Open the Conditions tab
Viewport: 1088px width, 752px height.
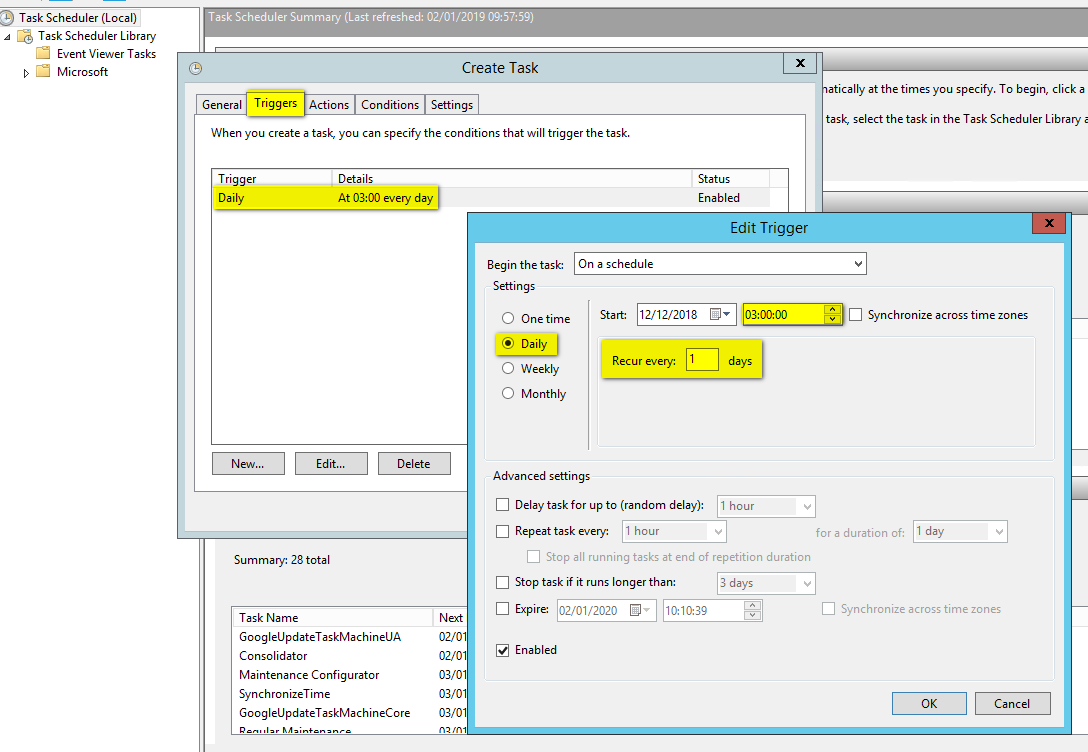point(390,105)
